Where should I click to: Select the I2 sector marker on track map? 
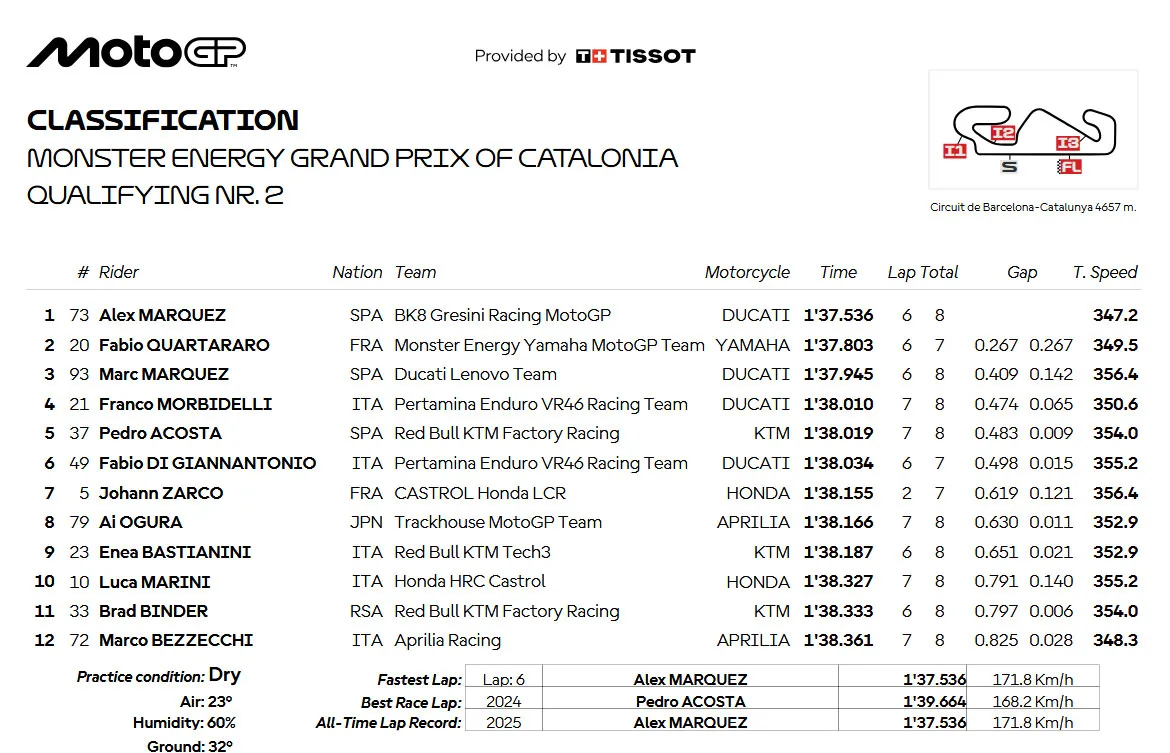pos(1003,133)
